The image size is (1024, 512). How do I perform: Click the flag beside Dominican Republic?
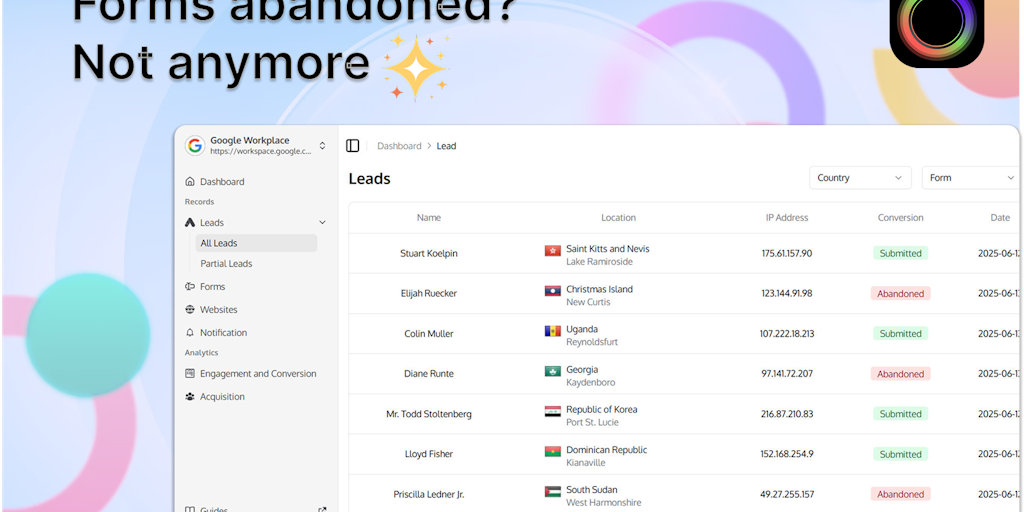[553, 451]
